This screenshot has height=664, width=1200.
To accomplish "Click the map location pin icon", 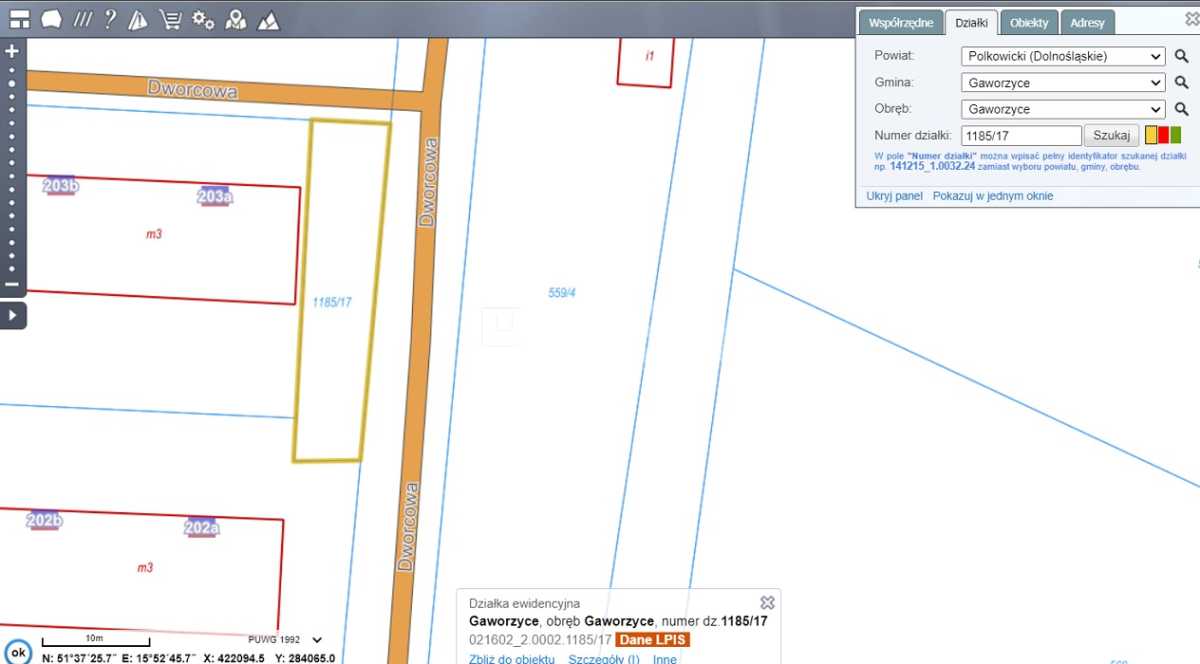I will [235, 19].
